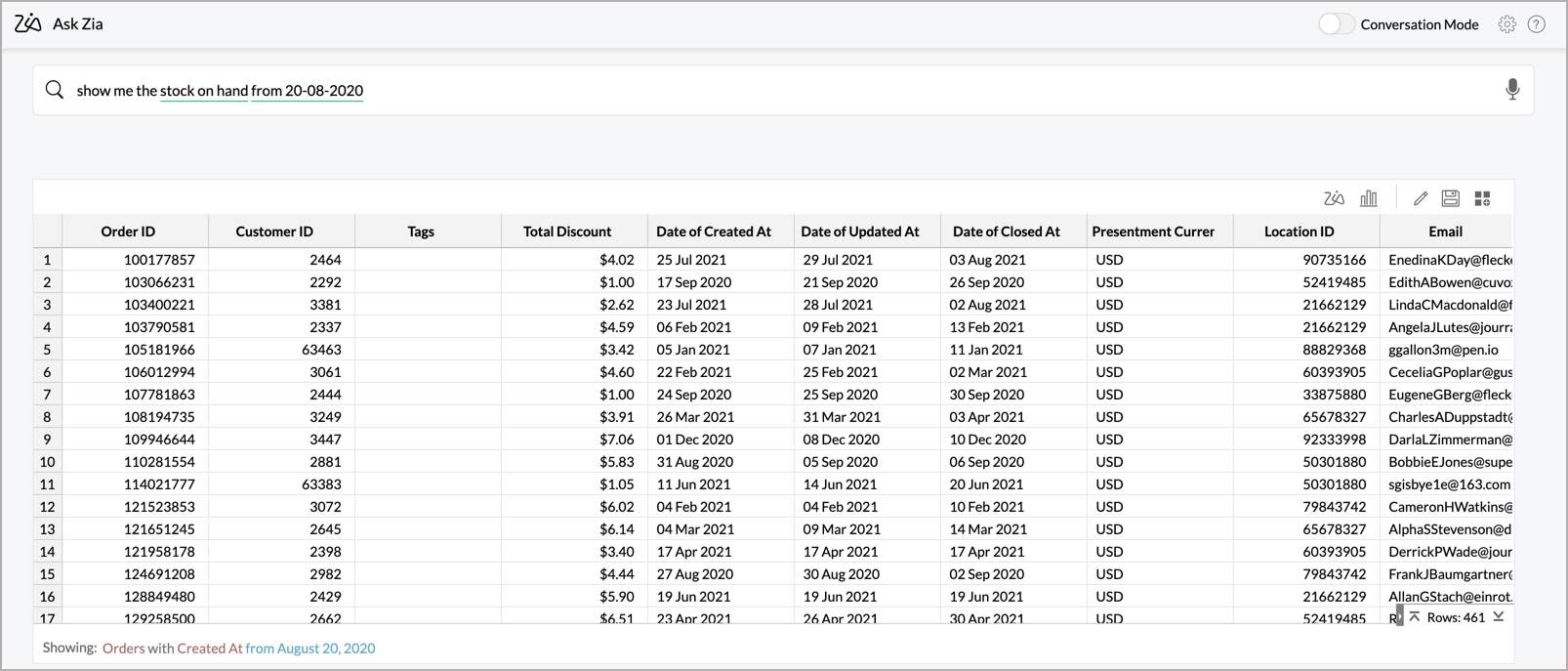This screenshot has width=1568, height=671.
Task: Click the Zia insights icon above the table
Action: pos(1334,198)
